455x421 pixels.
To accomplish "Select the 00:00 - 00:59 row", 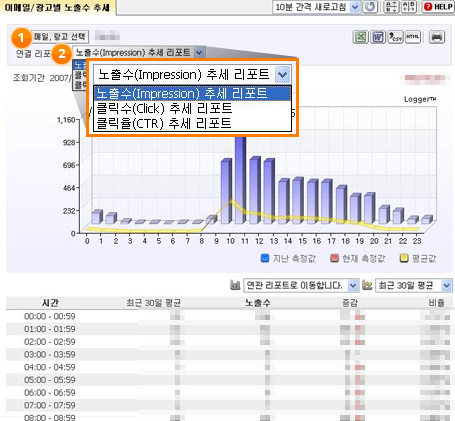I will point(228,316).
